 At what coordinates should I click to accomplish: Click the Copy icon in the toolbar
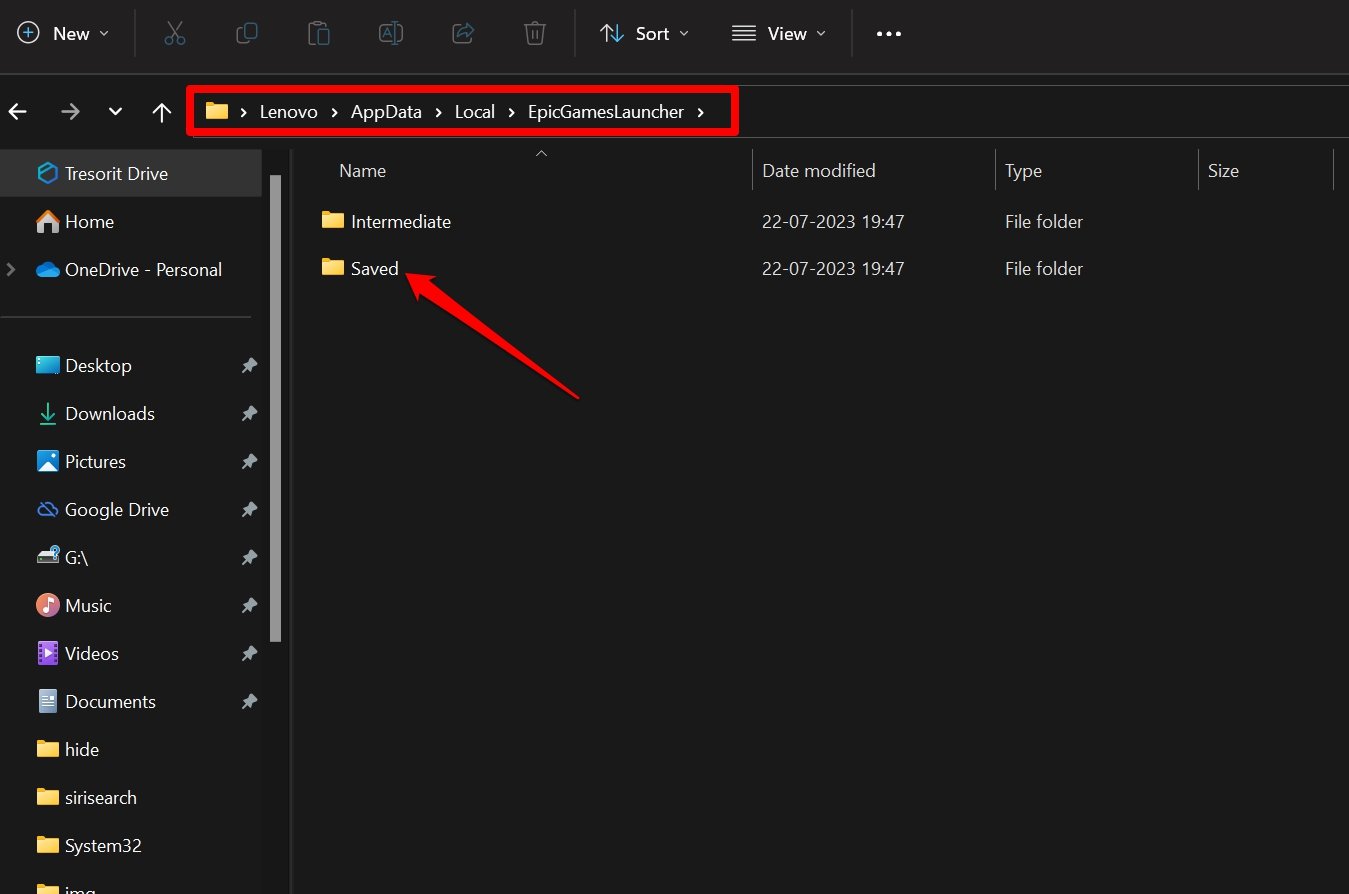(x=247, y=33)
